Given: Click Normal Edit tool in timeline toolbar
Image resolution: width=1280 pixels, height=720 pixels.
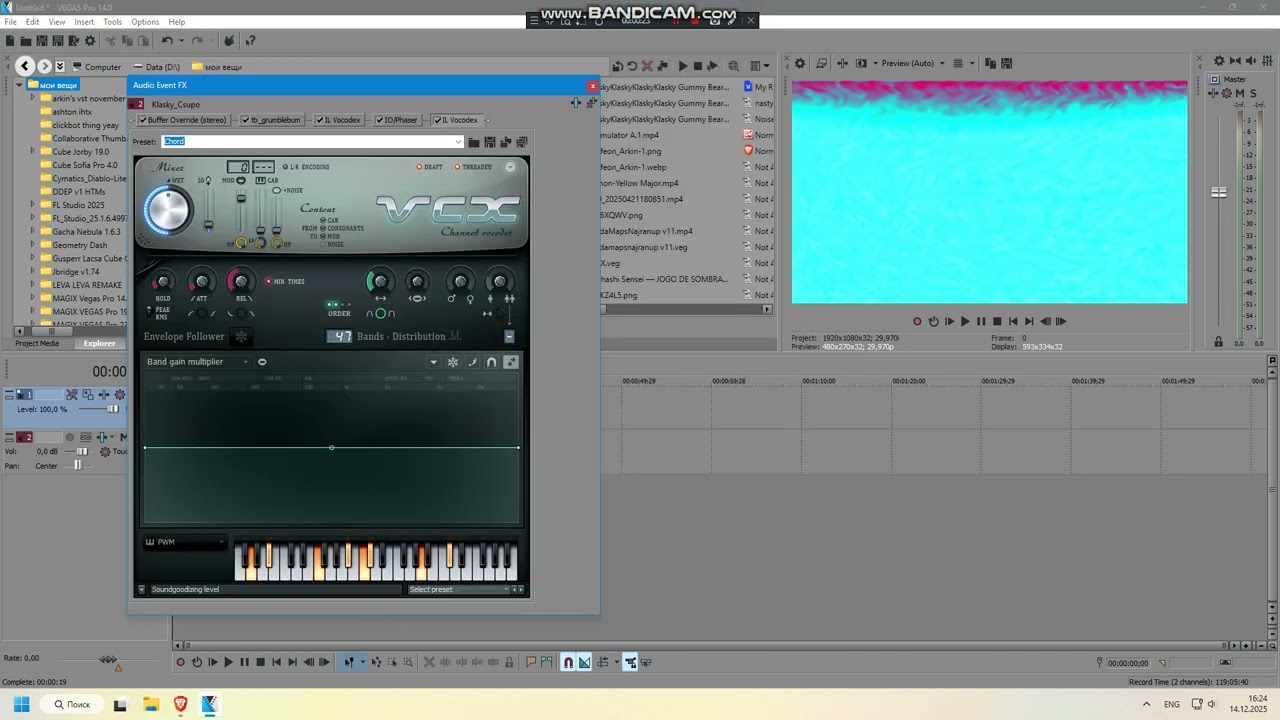Looking at the screenshot, I should coord(349,662).
